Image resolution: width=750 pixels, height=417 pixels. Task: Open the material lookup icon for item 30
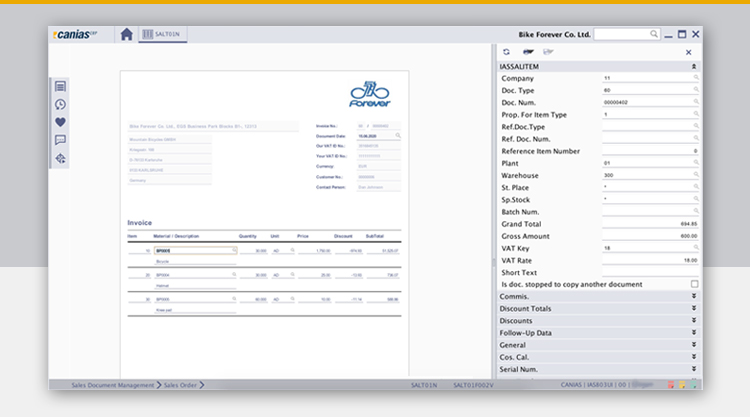[x=234, y=298]
